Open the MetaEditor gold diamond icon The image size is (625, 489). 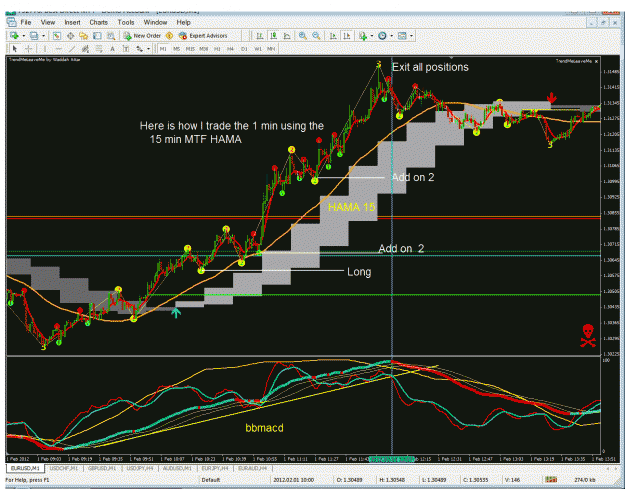(x=169, y=36)
